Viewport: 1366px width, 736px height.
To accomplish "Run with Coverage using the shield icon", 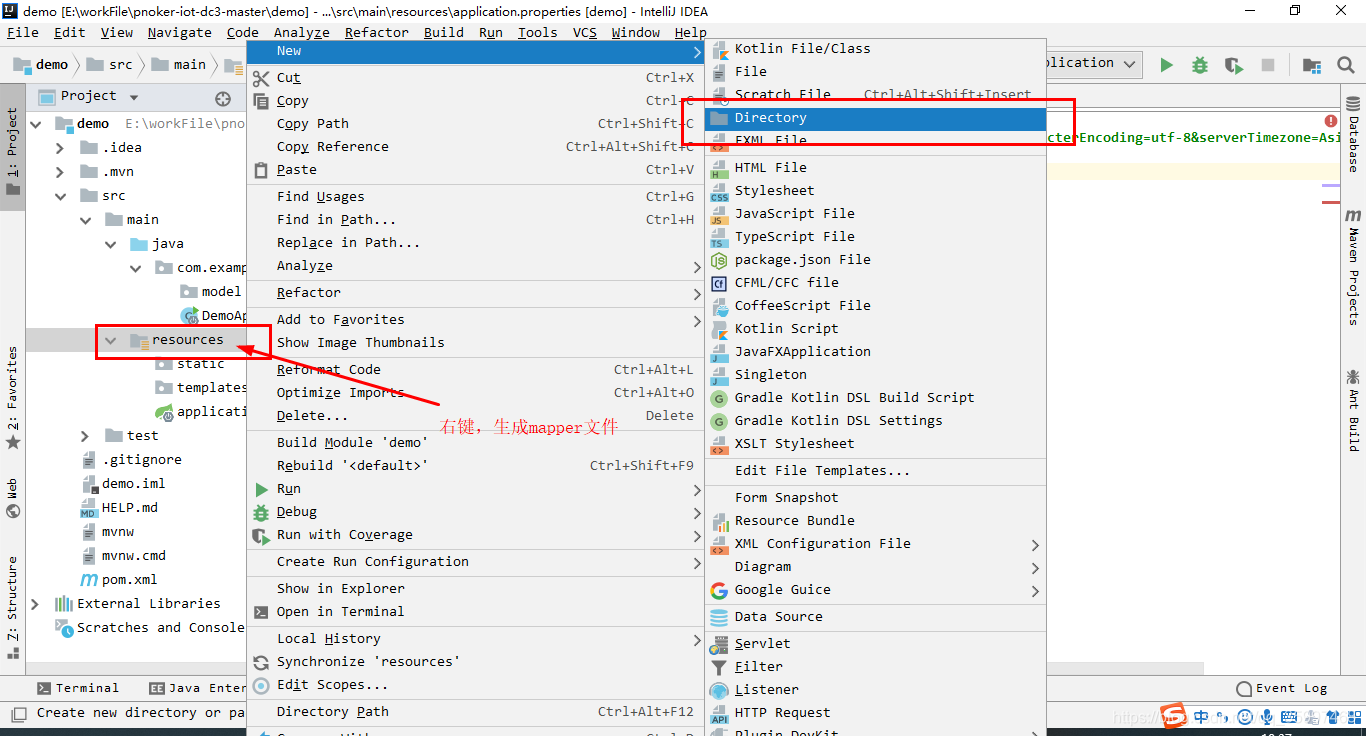I will tap(1233, 64).
